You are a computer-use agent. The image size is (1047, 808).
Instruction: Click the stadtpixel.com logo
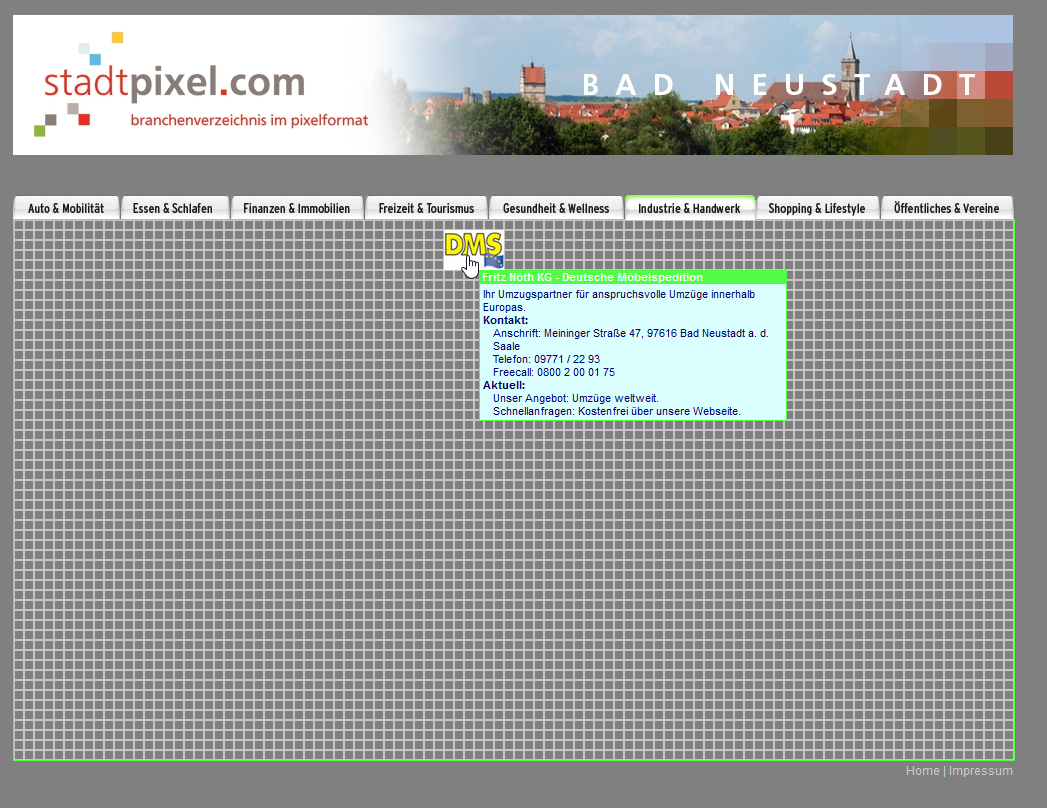[174, 83]
